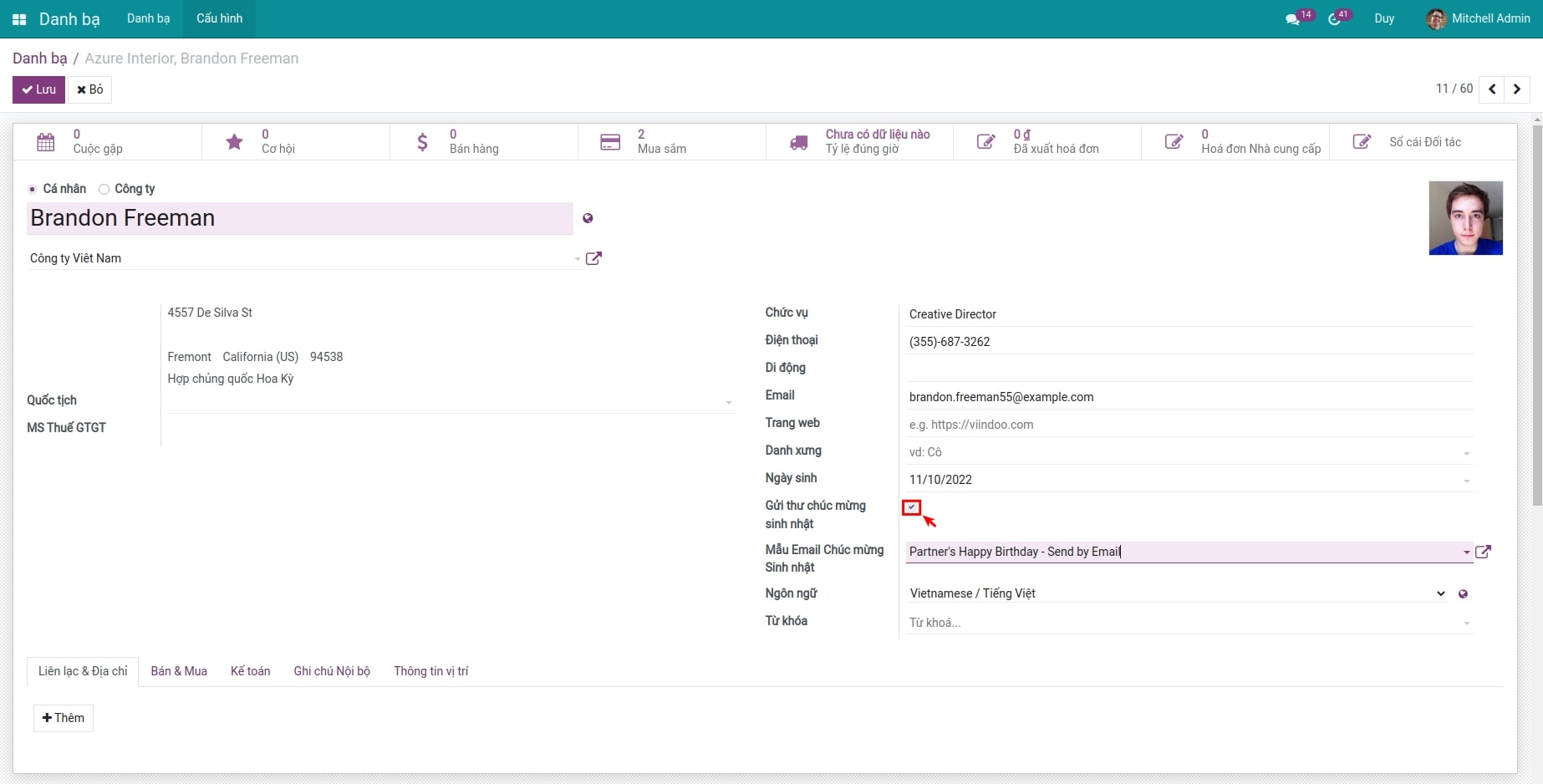Viewport: 1543px width, 784px height.
Task: Click the Thêm button to add contact
Action: [x=64, y=718]
